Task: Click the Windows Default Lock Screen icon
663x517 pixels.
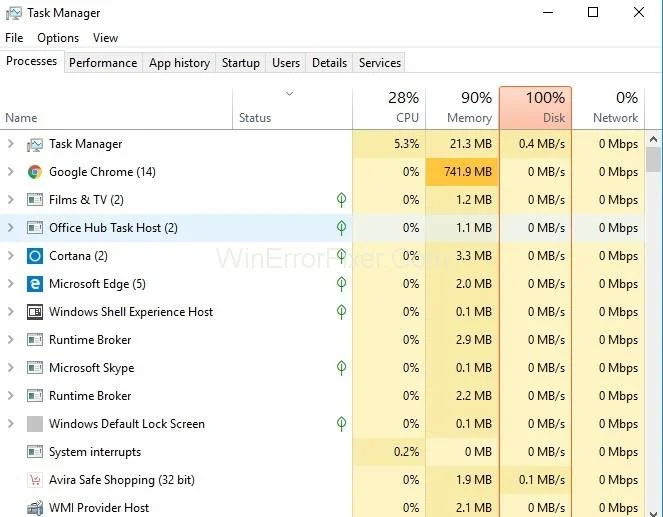Action: 35,424
